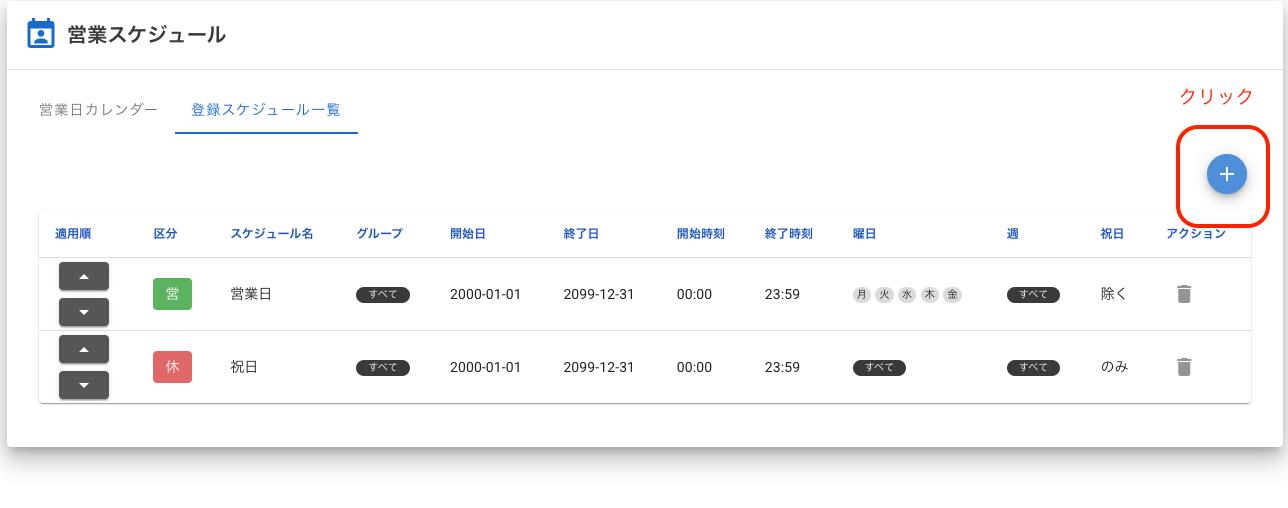Click the calendar icon beside 営業スケジュール title
Screen dimensions: 1288x508
click(40, 34)
